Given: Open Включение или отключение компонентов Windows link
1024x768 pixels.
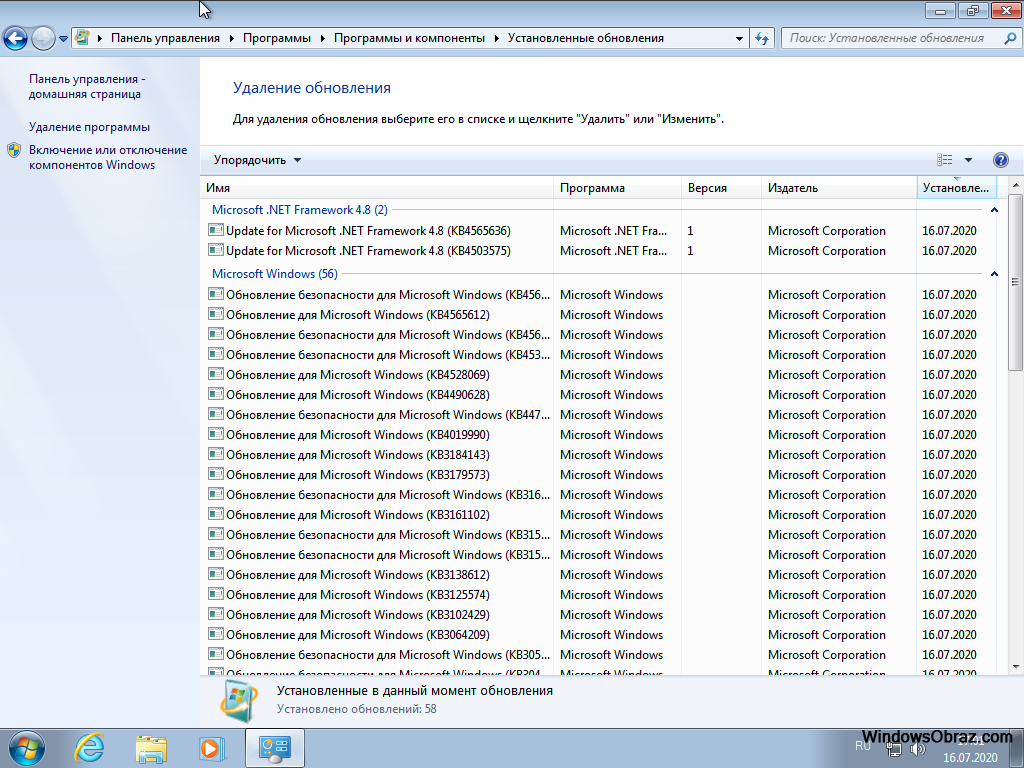Looking at the screenshot, I should coord(107,157).
